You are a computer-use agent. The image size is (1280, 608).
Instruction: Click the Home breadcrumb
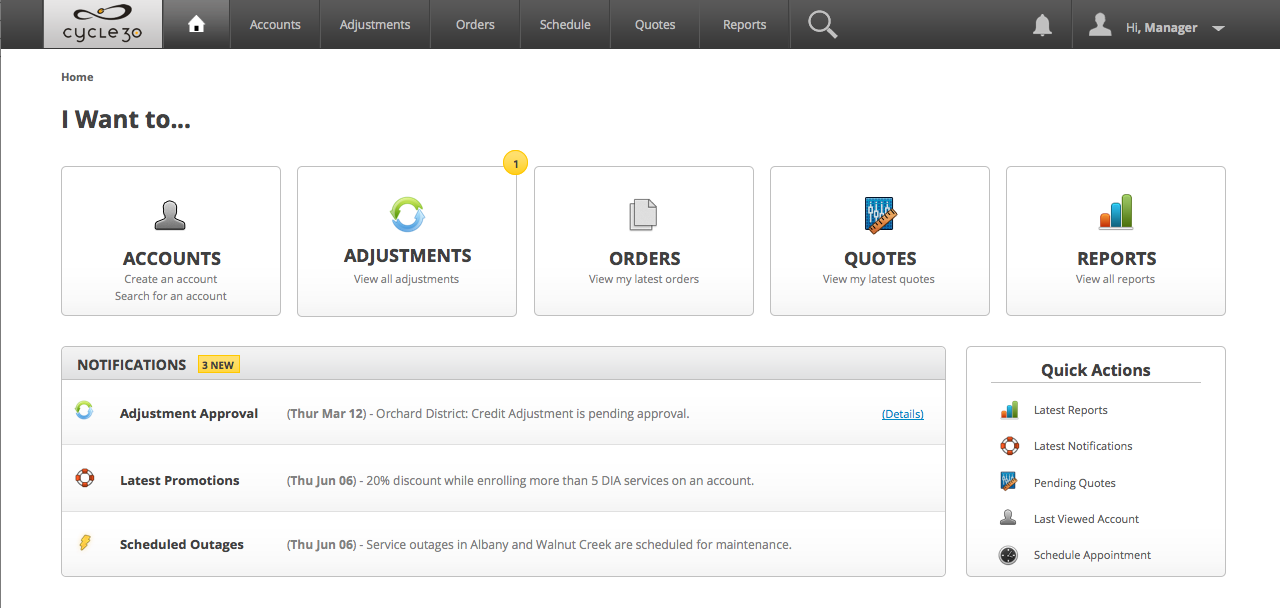pyautogui.click(x=77, y=77)
